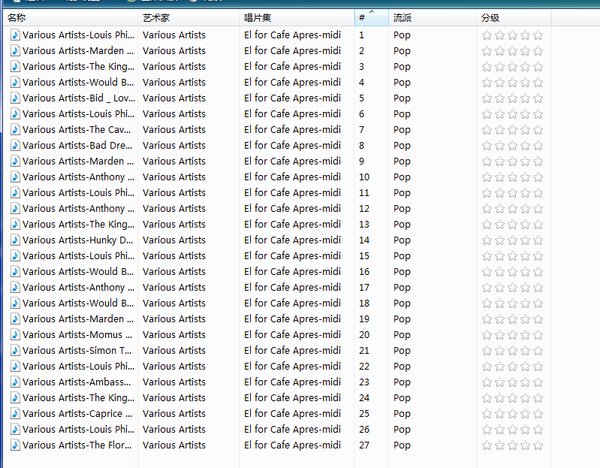The image size is (600, 468).
Task: Select the icon beside Various Artists-Bad Dre...
Action: coord(15,145)
